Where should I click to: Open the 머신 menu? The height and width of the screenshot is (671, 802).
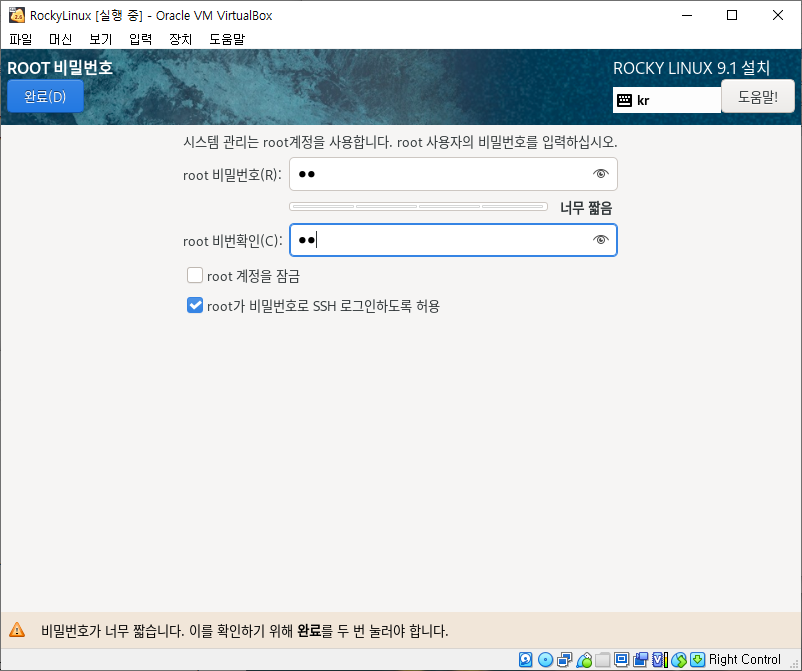(60, 39)
